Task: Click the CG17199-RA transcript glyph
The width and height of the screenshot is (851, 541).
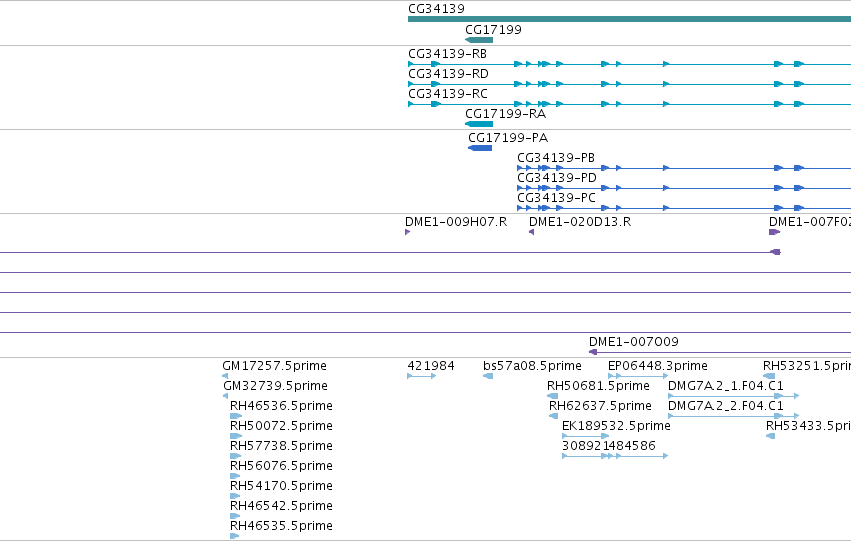Action: click(479, 124)
